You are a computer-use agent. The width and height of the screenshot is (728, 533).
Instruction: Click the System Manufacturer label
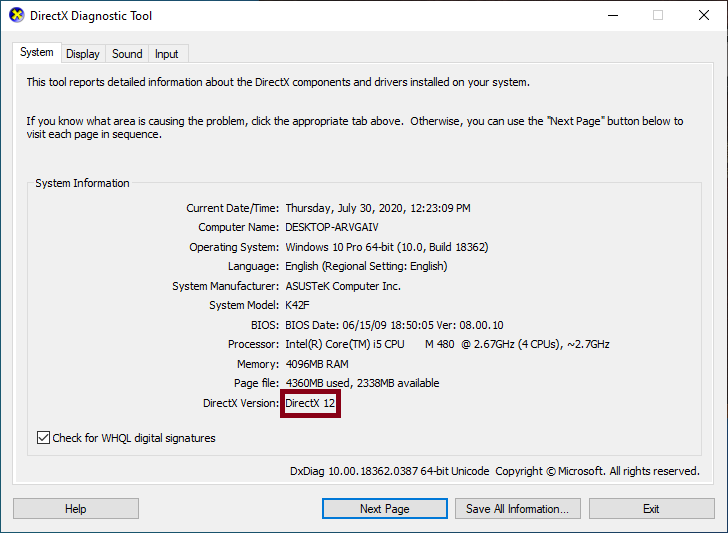[226, 286]
